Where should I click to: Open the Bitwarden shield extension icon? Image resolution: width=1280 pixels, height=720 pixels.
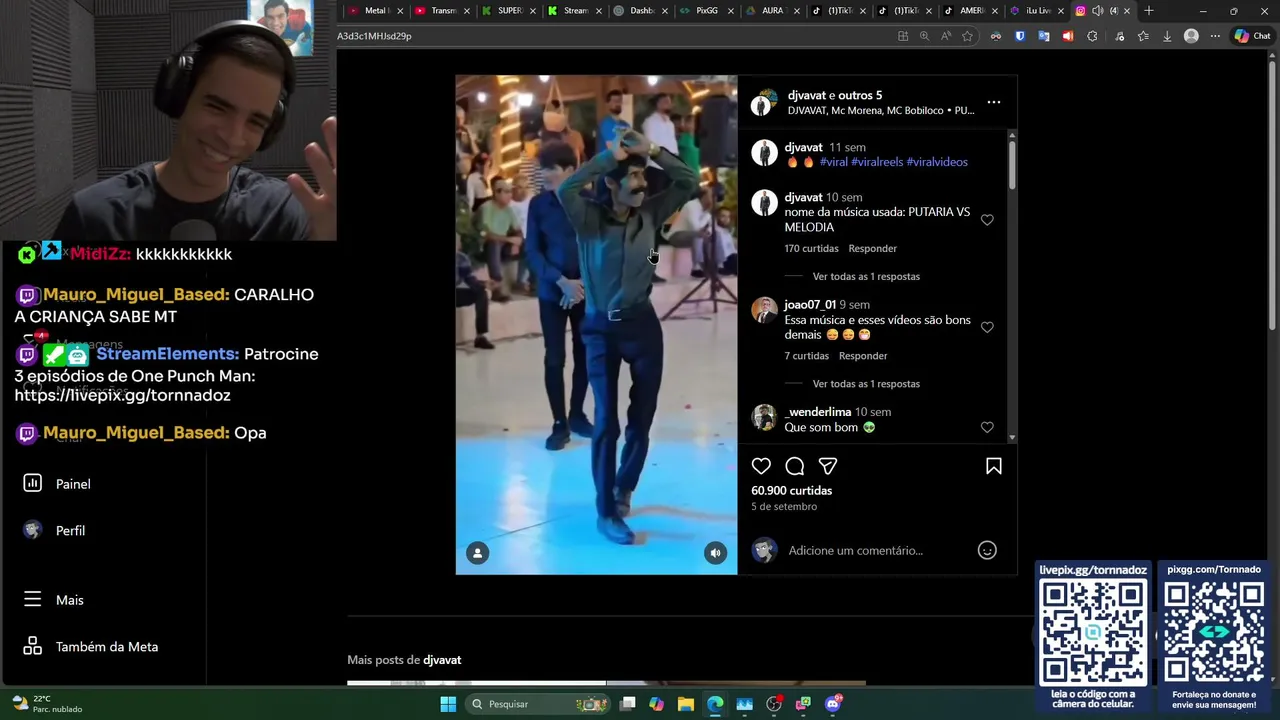click(1020, 36)
